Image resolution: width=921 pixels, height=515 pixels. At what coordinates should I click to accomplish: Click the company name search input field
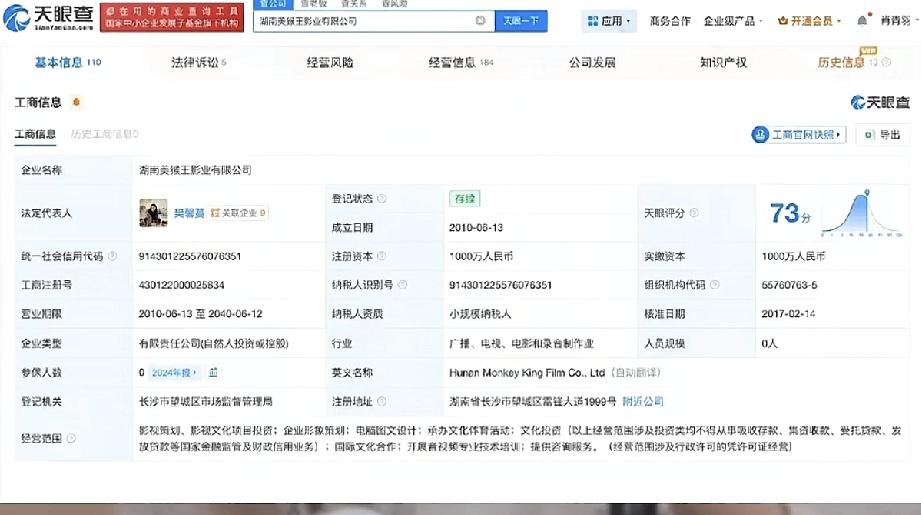point(364,21)
